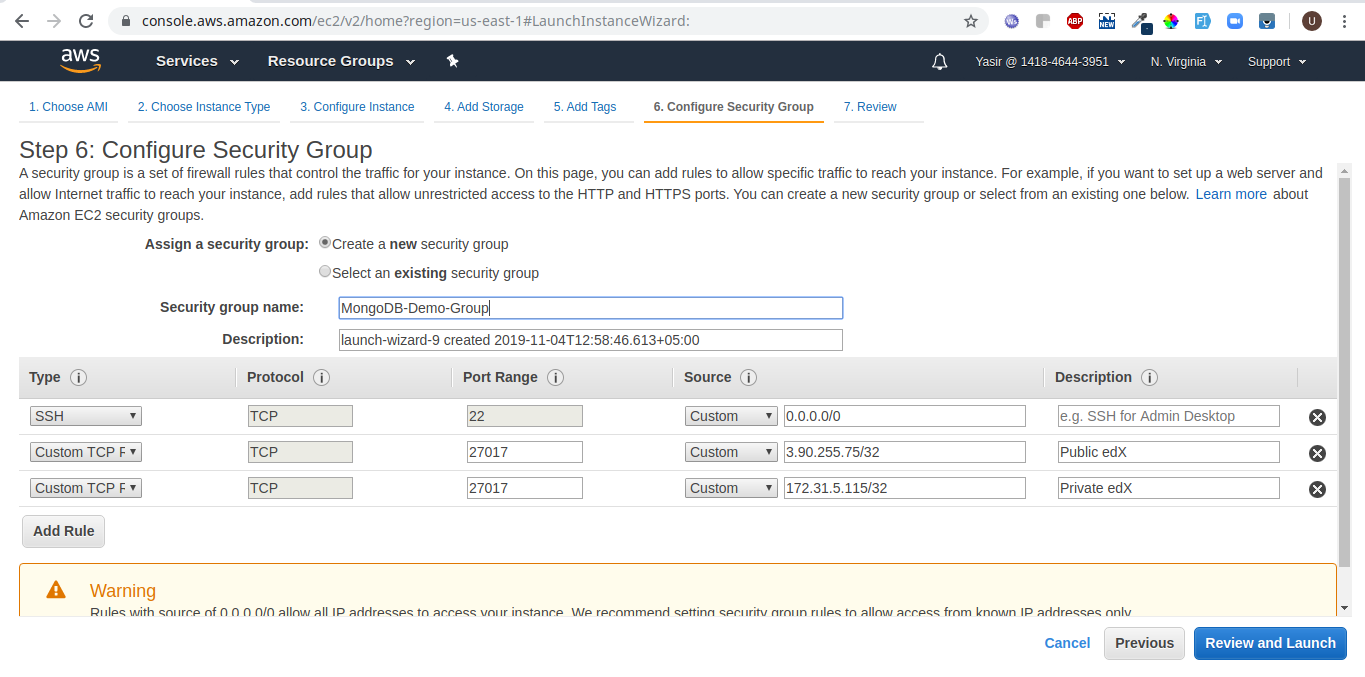Click info icon next to Protocol header
This screenshot has height=677, width=1365.
(322, 378)
